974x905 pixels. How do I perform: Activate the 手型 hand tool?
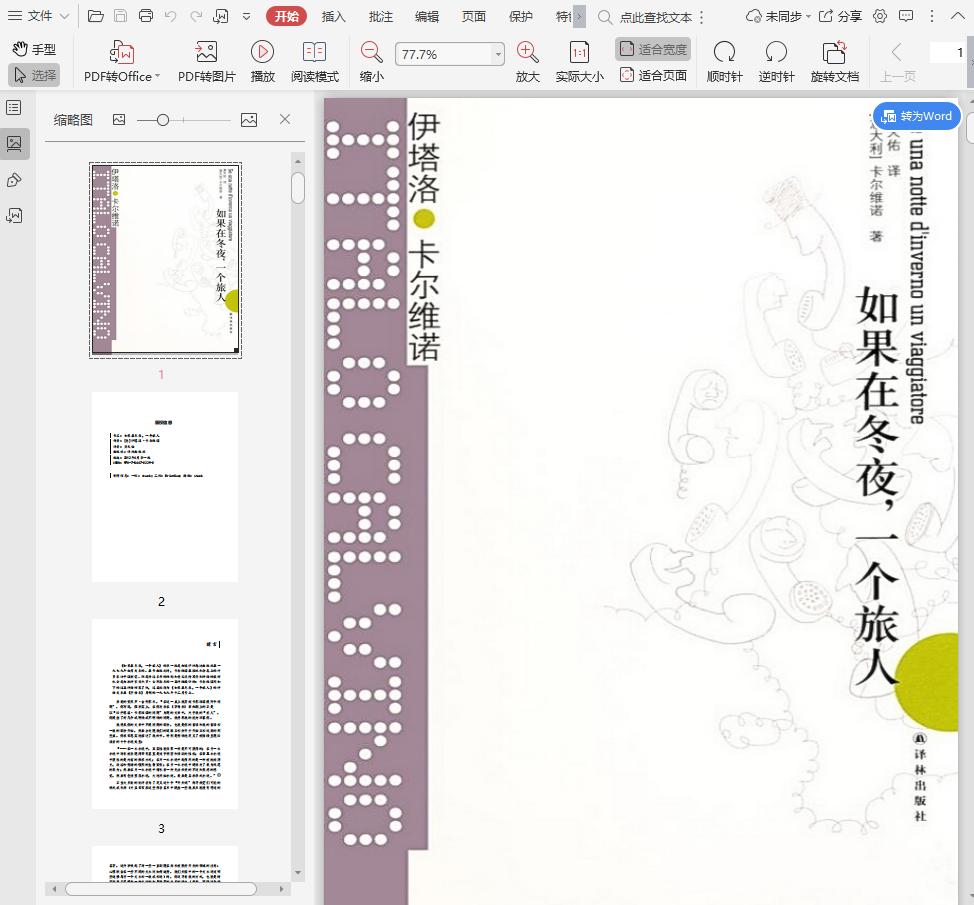(34, 49)
